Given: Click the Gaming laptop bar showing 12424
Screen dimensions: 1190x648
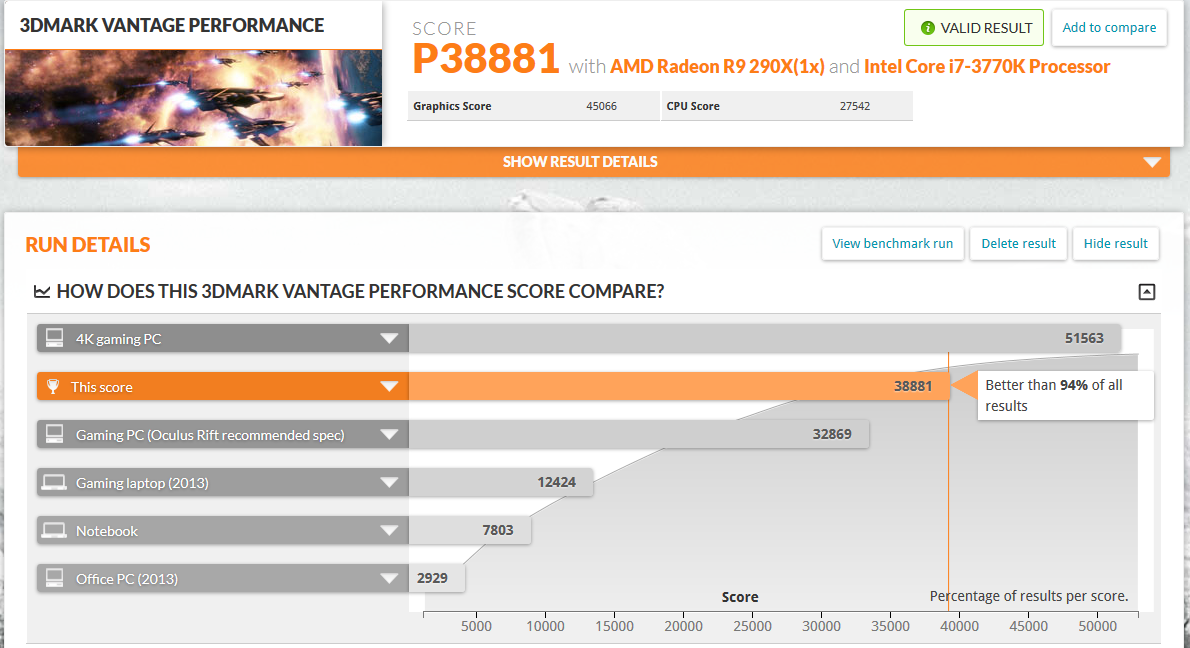Looking at the screenshot, I should 501,483.
